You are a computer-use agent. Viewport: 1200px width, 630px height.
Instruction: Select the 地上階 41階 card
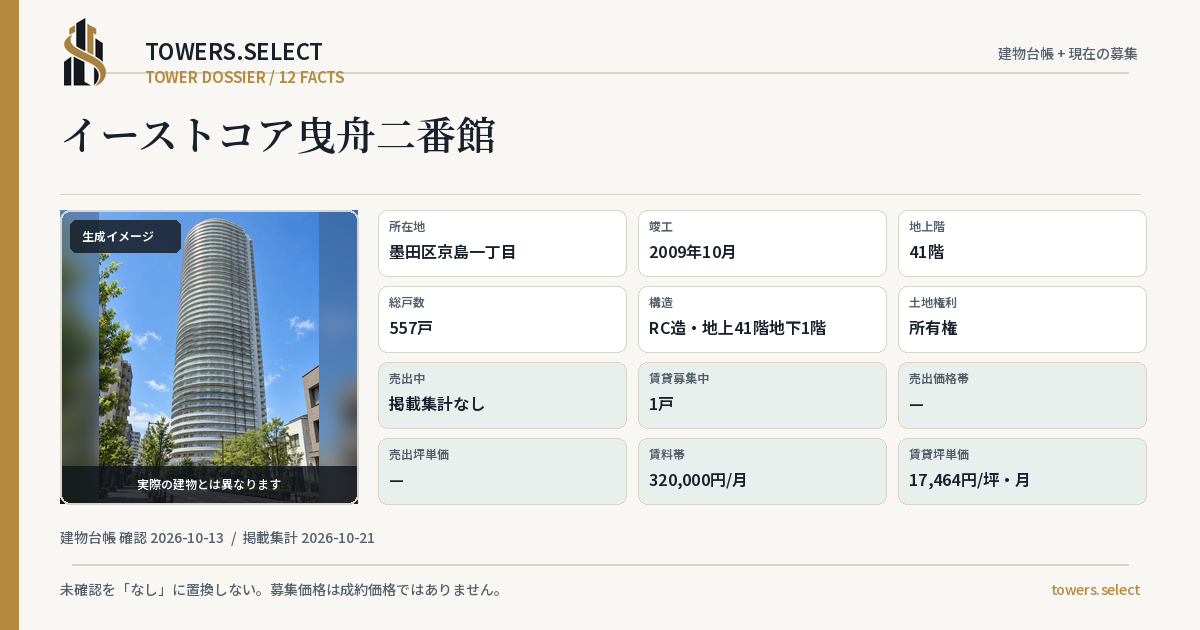coord(1022,243)
